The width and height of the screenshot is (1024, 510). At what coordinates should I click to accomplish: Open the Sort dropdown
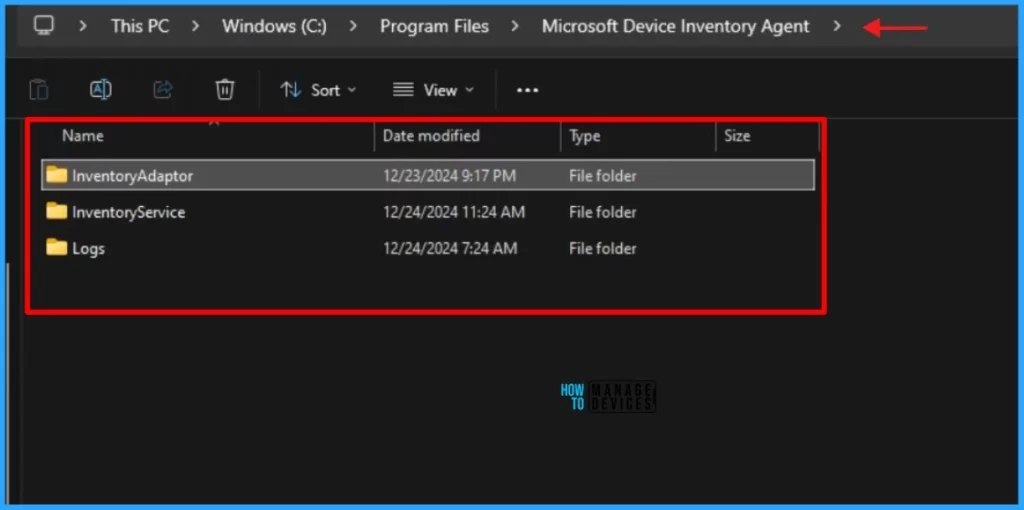[318, 90]
